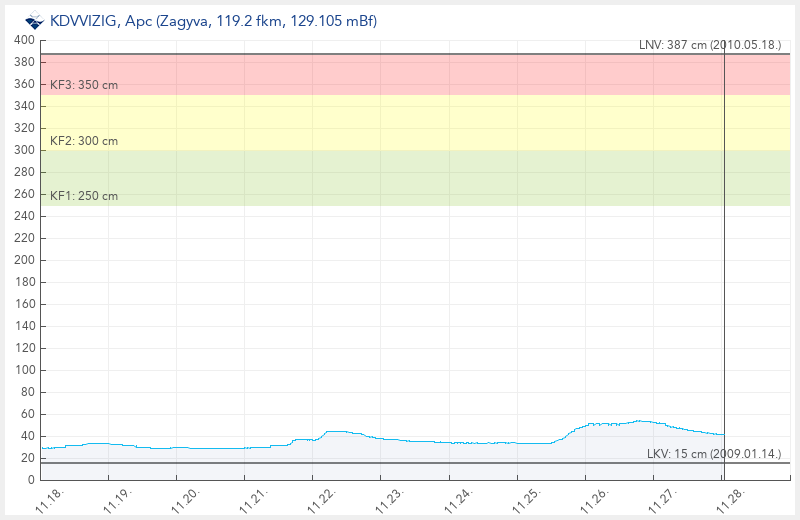The height and width of the screenshot is (520, 800).
Task: Click the red third-degree alert band
Action: (400, 72)
